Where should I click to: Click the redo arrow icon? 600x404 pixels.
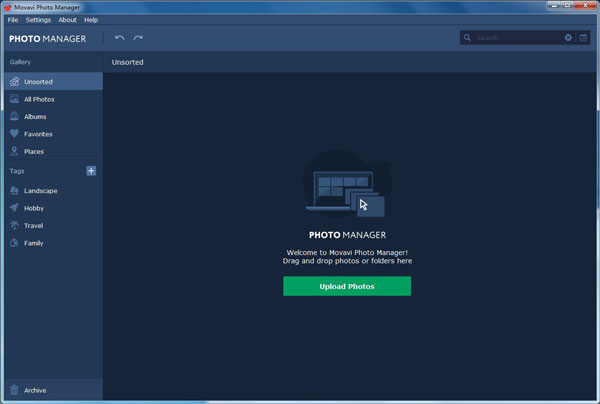point(138,37)
